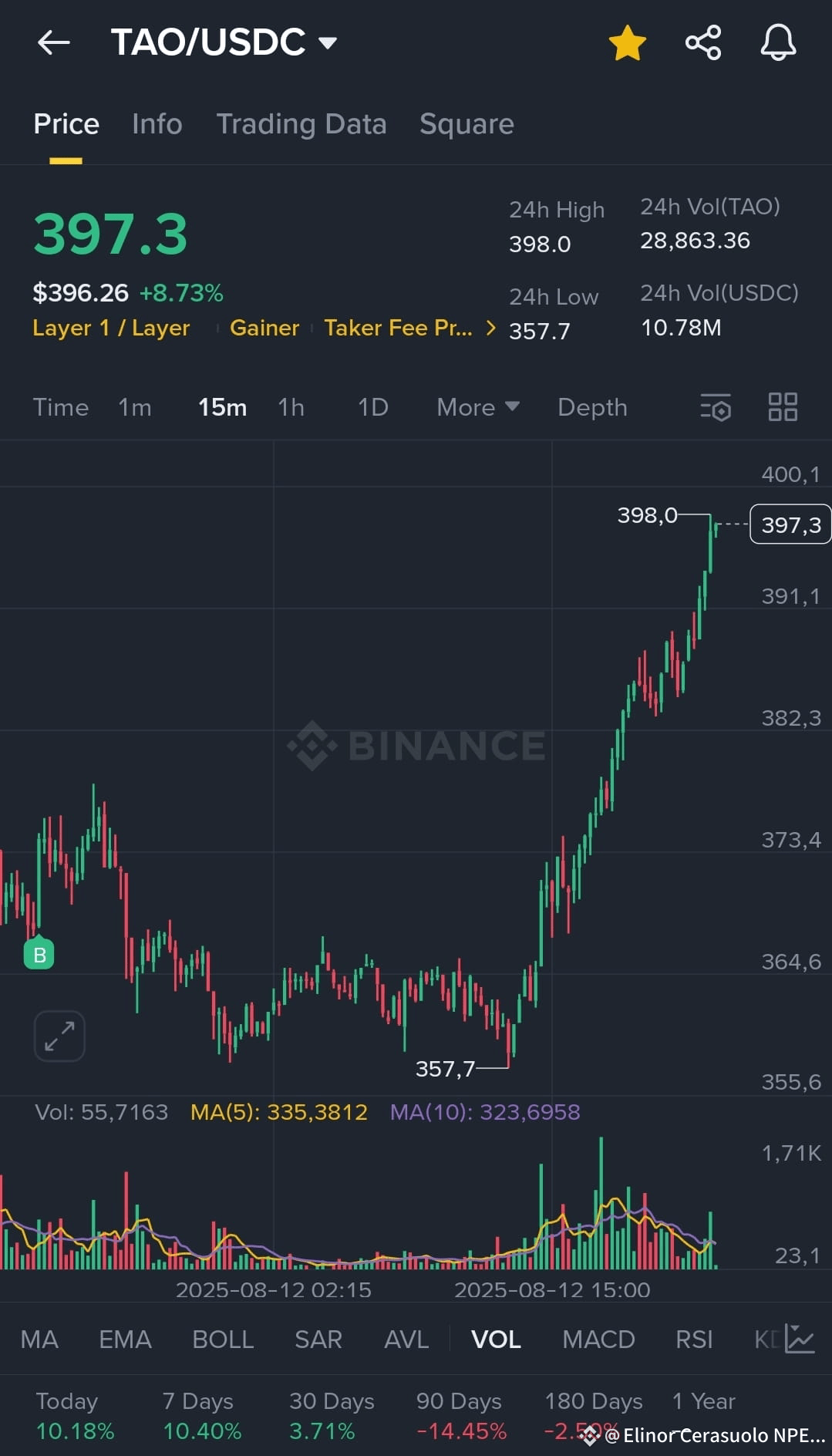This screenshot has width=832, height=1456.
Task: Tap the 24h Low value 357.7
Action: click(x=540, y=332)
